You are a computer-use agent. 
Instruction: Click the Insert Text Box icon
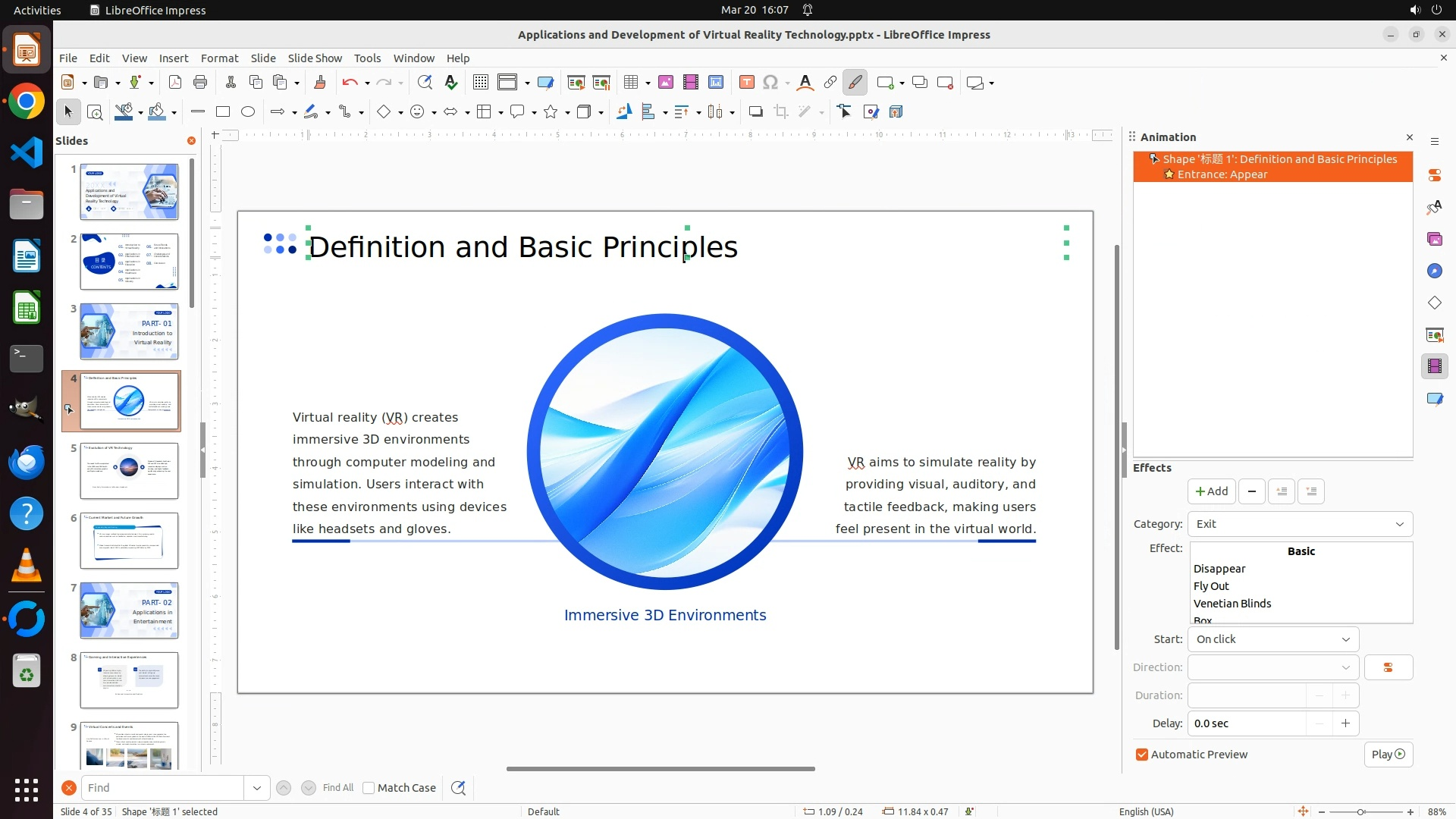click(x=747, y=83)
